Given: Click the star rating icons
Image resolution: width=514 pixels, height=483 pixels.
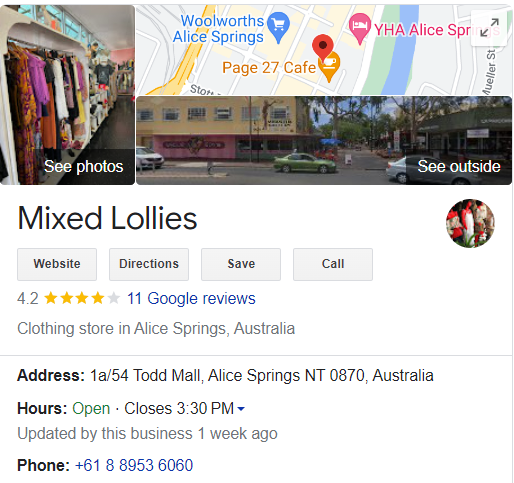Looking at the screenshot, I should [82, 298].
